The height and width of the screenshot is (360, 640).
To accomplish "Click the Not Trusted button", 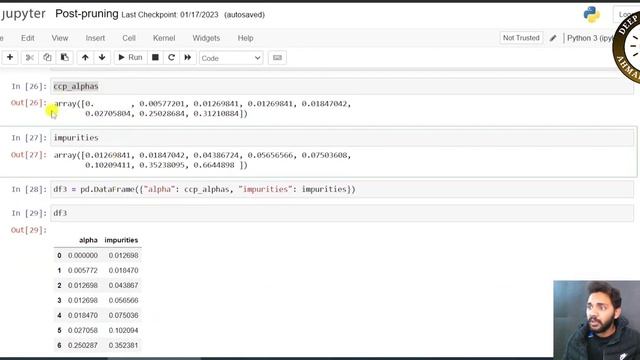I will click(521, 38).
